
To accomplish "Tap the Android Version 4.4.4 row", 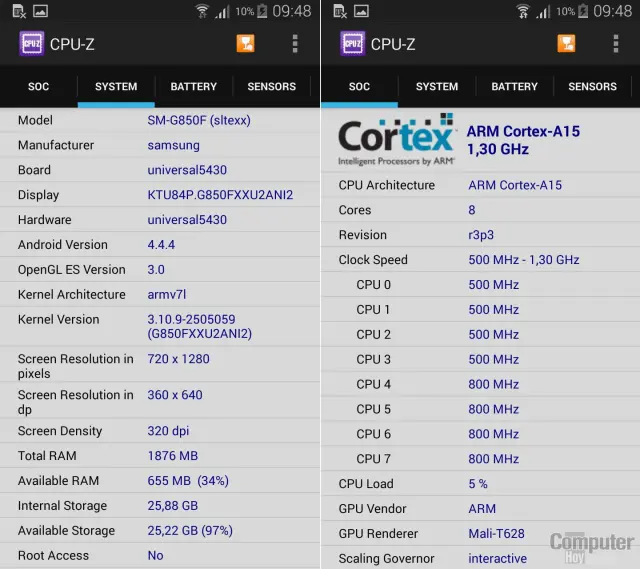I will tap(160, 245).
